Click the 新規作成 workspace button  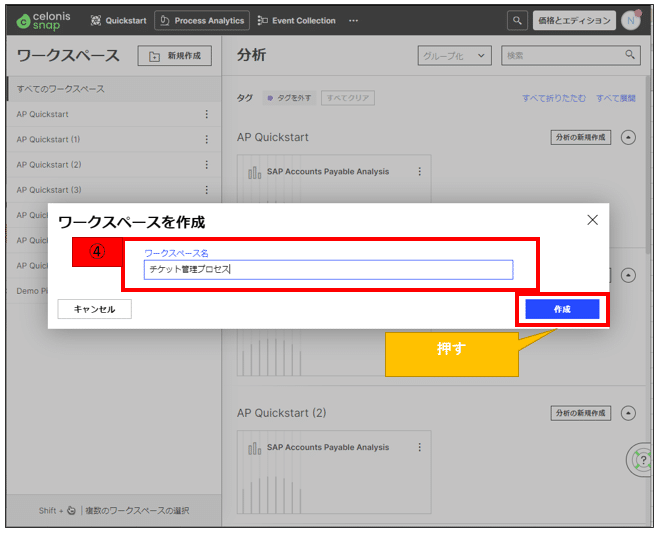[174, 56]
